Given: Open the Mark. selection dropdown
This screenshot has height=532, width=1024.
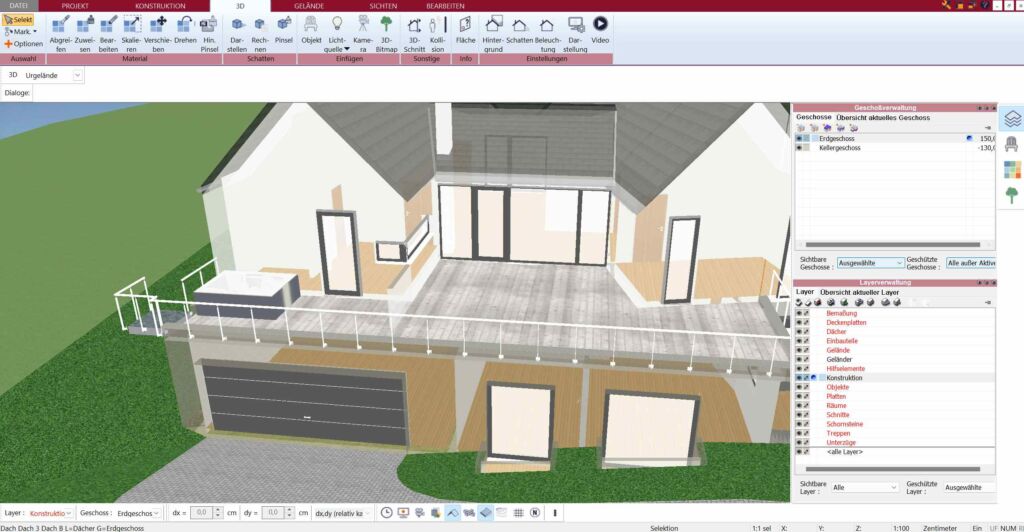Looking at the screenshot, I should click(x=35, y=31).
